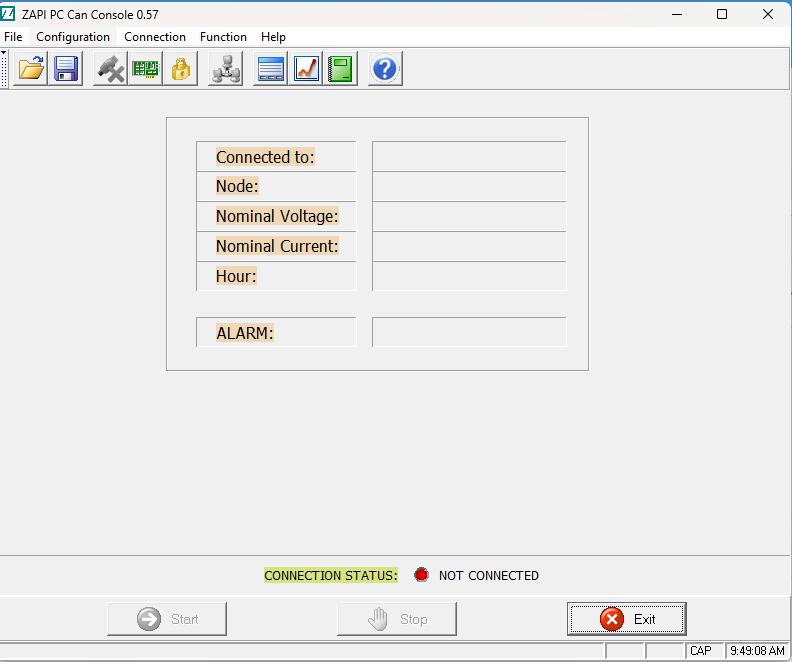Save using the floppy disk icon

pos(66,69)
